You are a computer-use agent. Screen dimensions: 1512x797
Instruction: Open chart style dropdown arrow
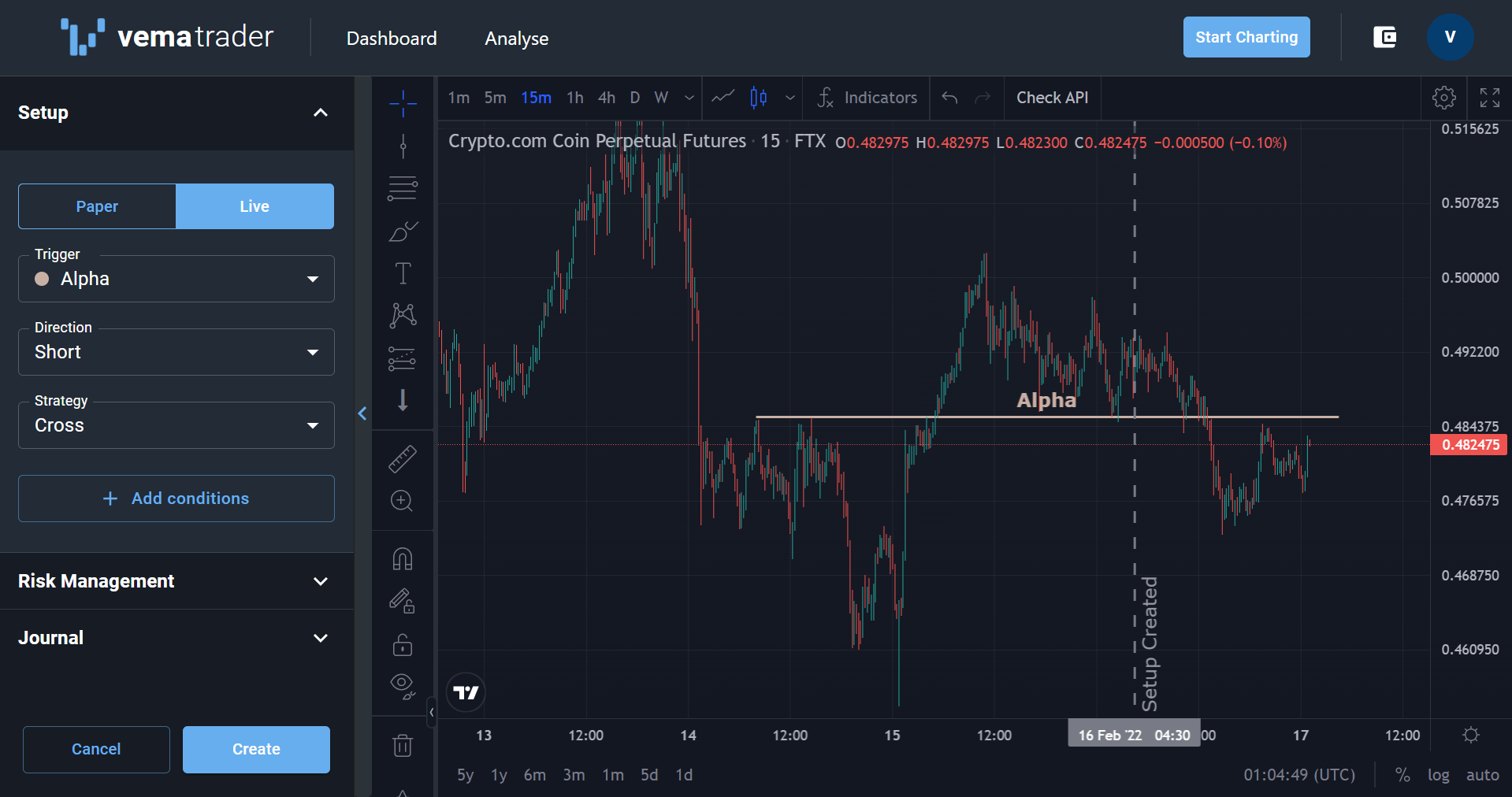[x=789, y=98]
